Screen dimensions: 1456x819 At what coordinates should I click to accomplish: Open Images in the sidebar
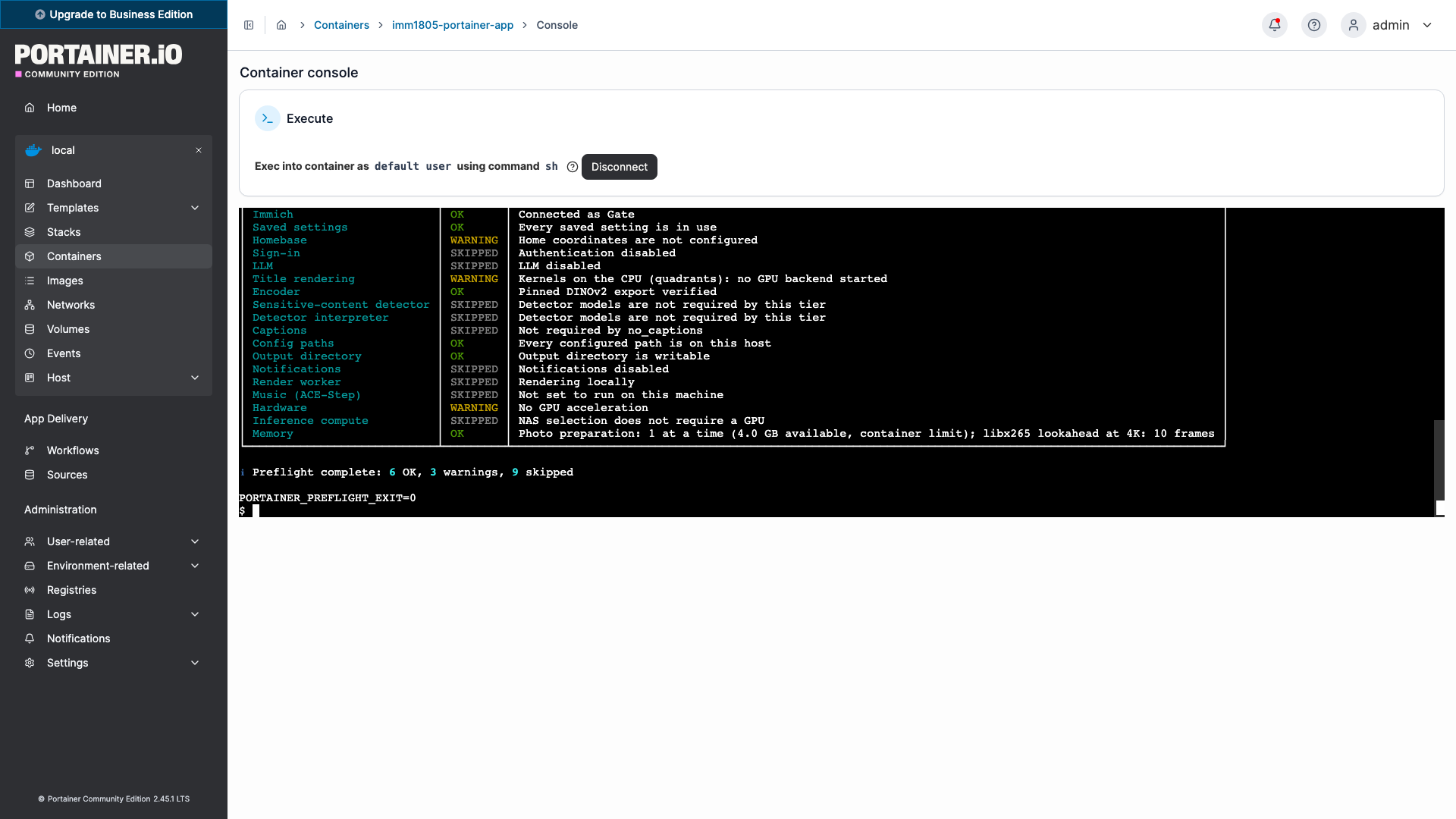(x=114, y=281)
